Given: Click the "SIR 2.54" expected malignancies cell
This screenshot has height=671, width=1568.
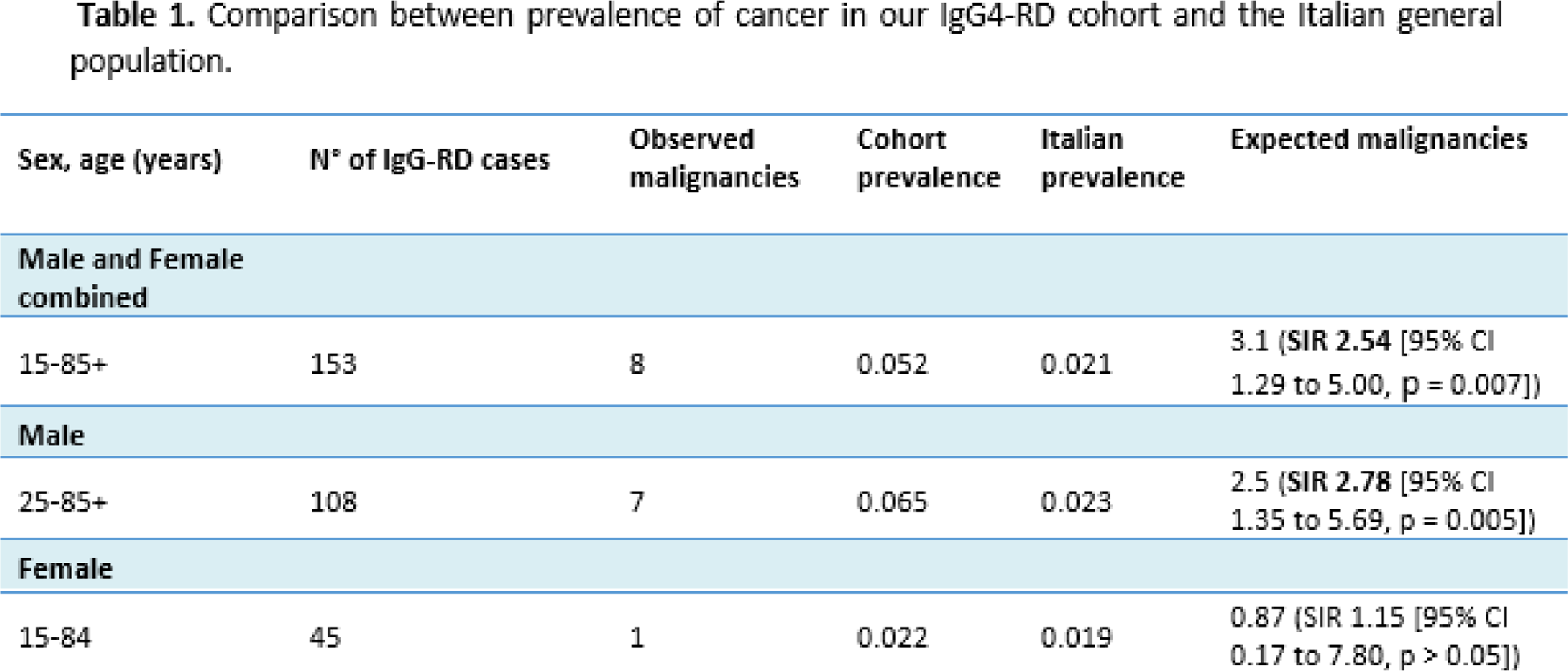Looking at the screenshot, I should (x=1383, y=363).
